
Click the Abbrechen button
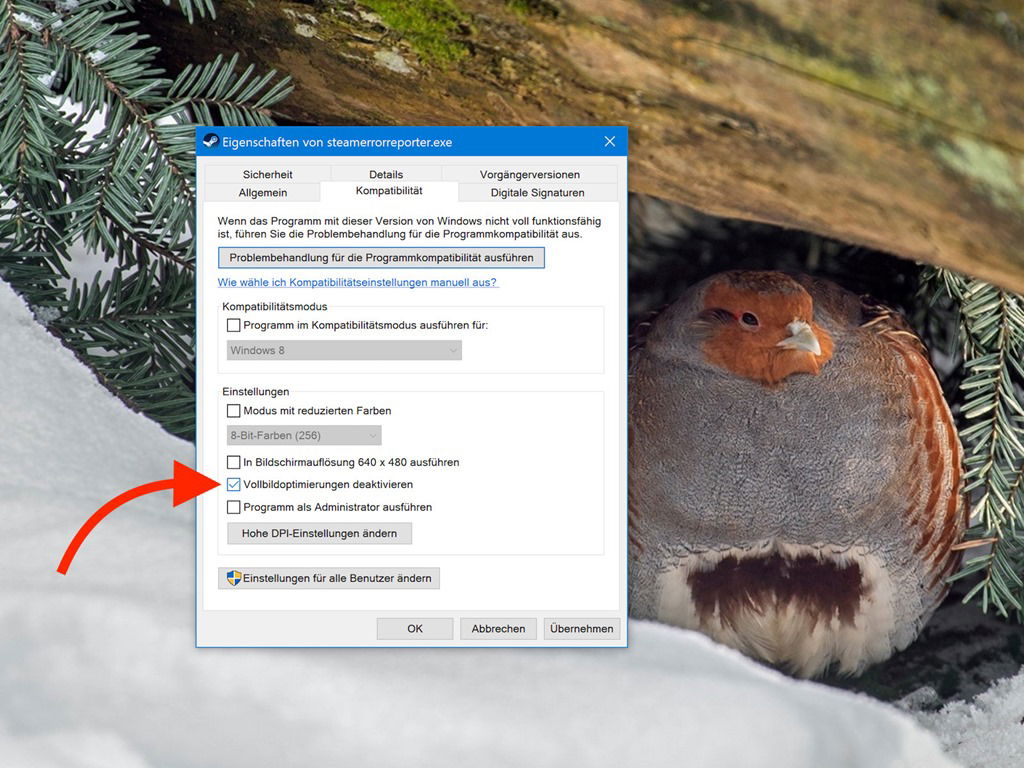click(498, 628)
